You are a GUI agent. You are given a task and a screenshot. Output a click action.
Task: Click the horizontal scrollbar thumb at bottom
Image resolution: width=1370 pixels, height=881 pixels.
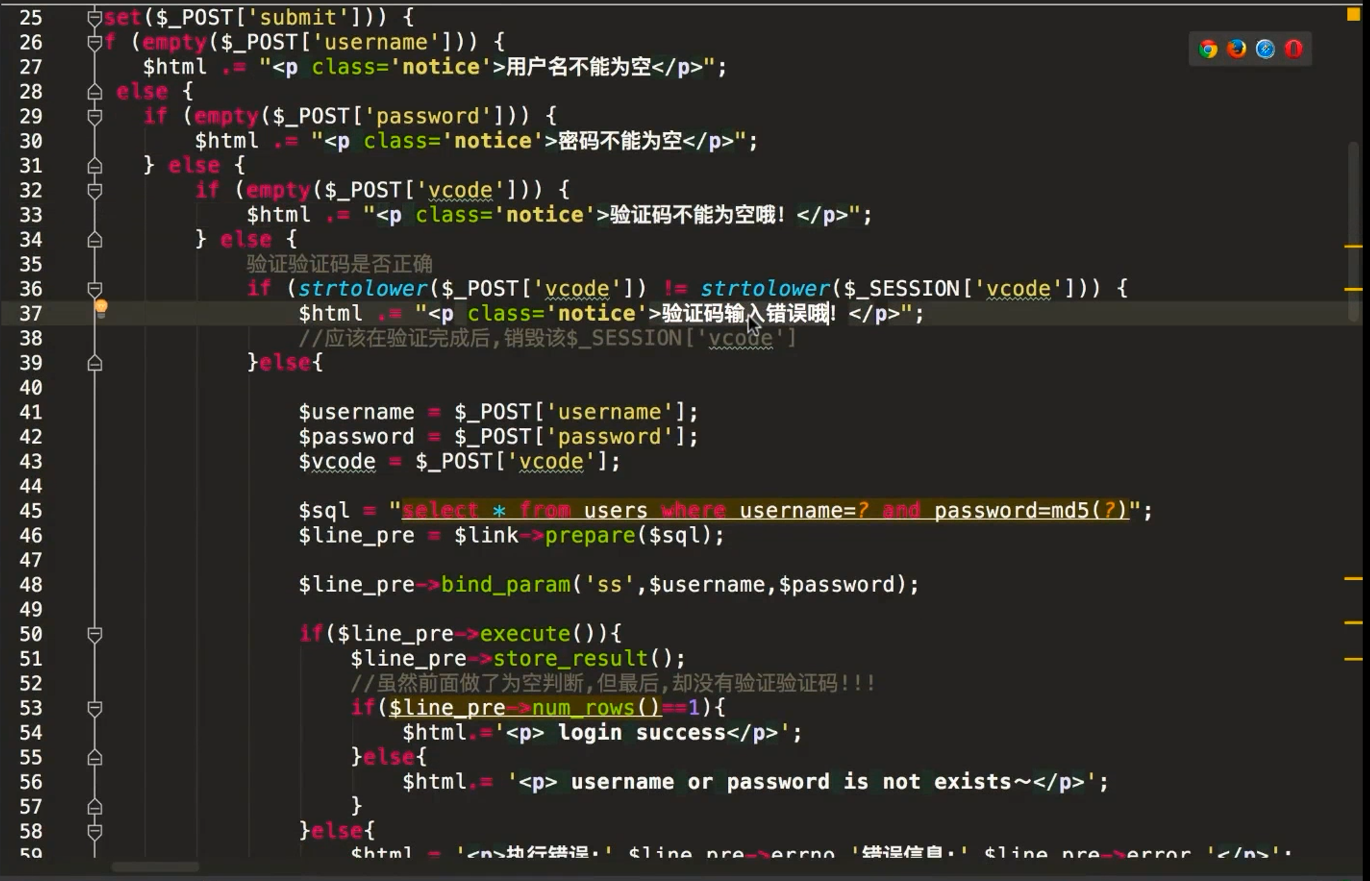(x=155, y=867)
